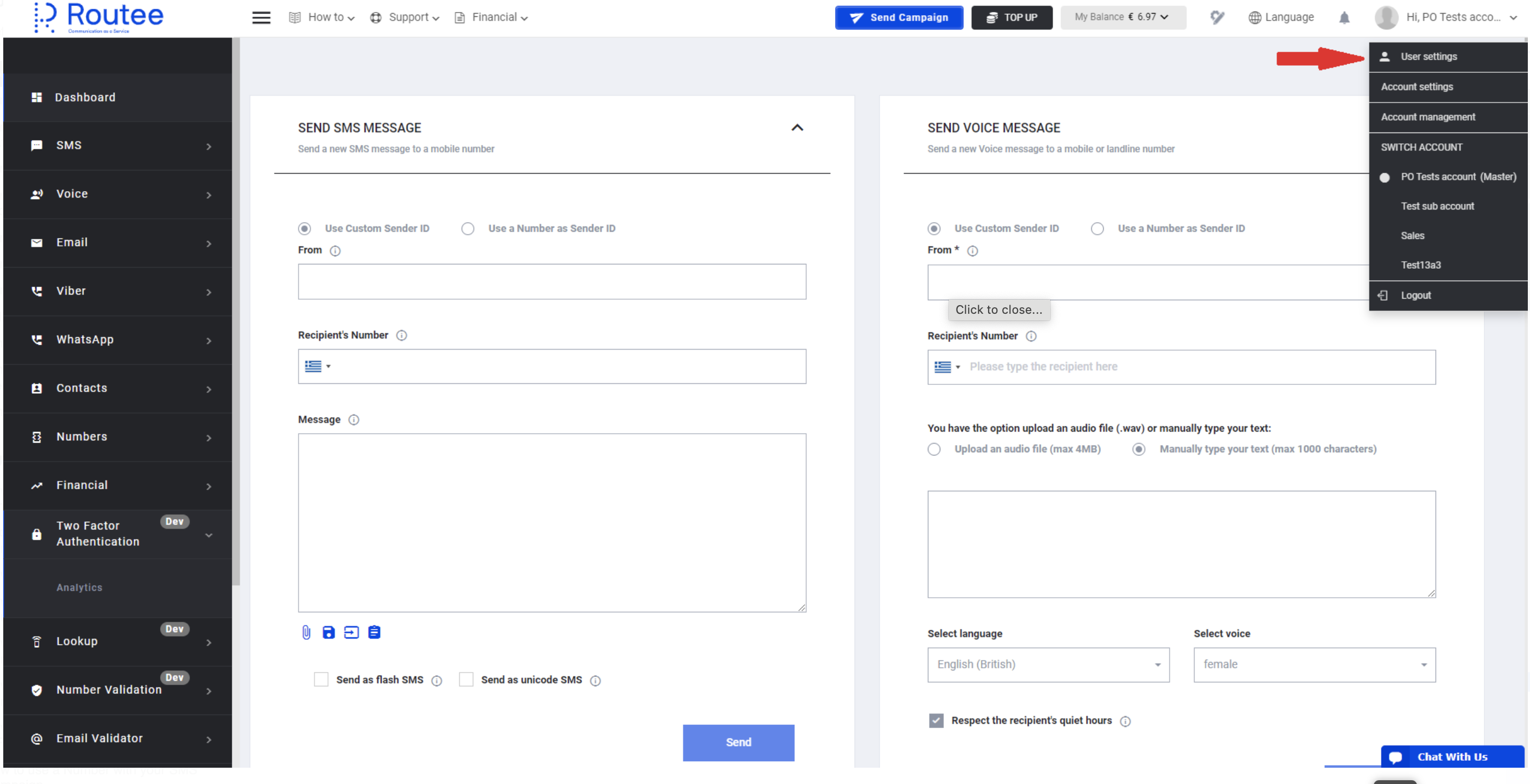
Task: Click the SMS From input field
Action: click(x=552, y=282)
